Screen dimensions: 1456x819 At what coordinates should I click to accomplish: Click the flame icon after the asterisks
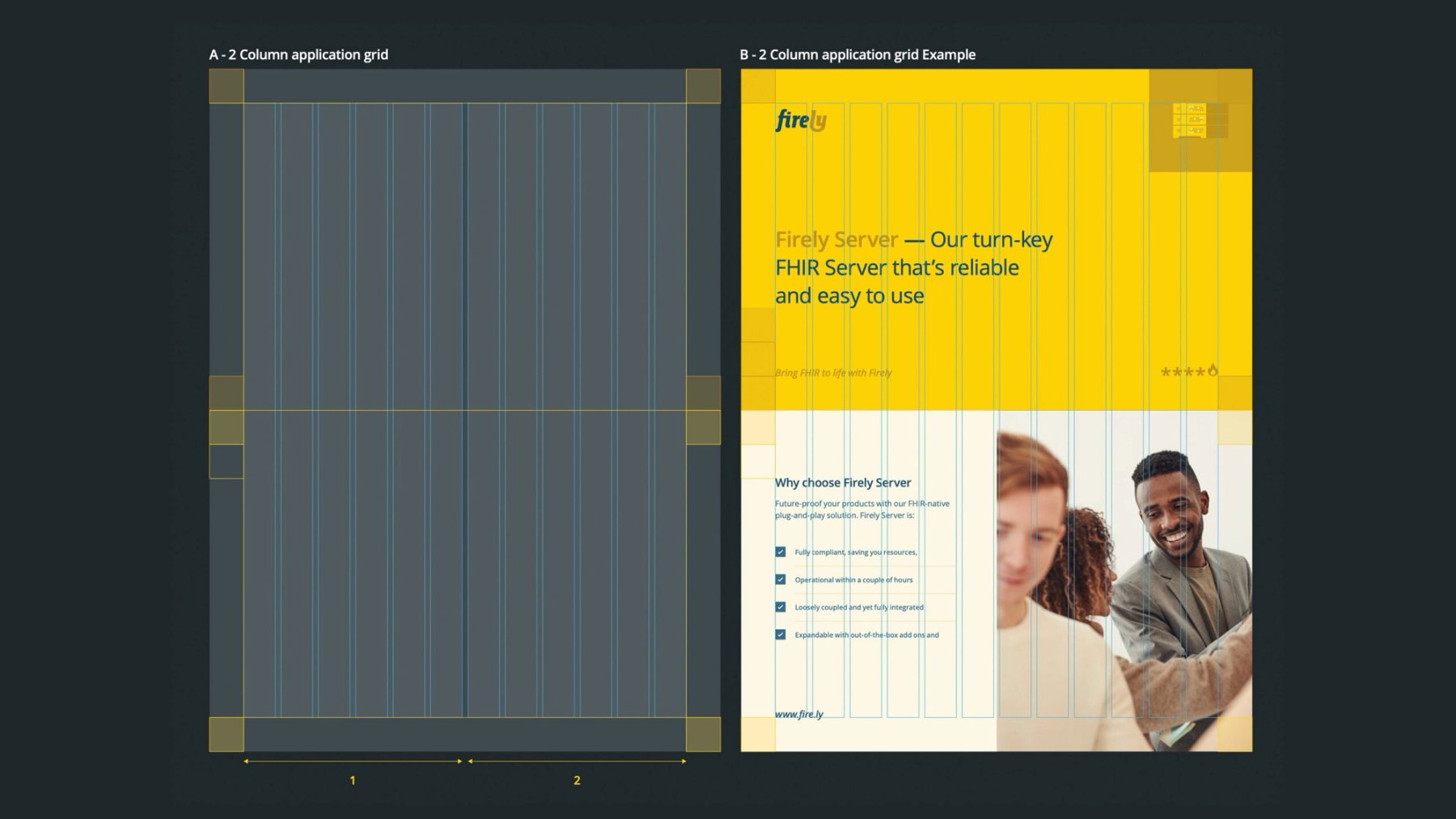pyautogui.click(x=1213, y=370)
